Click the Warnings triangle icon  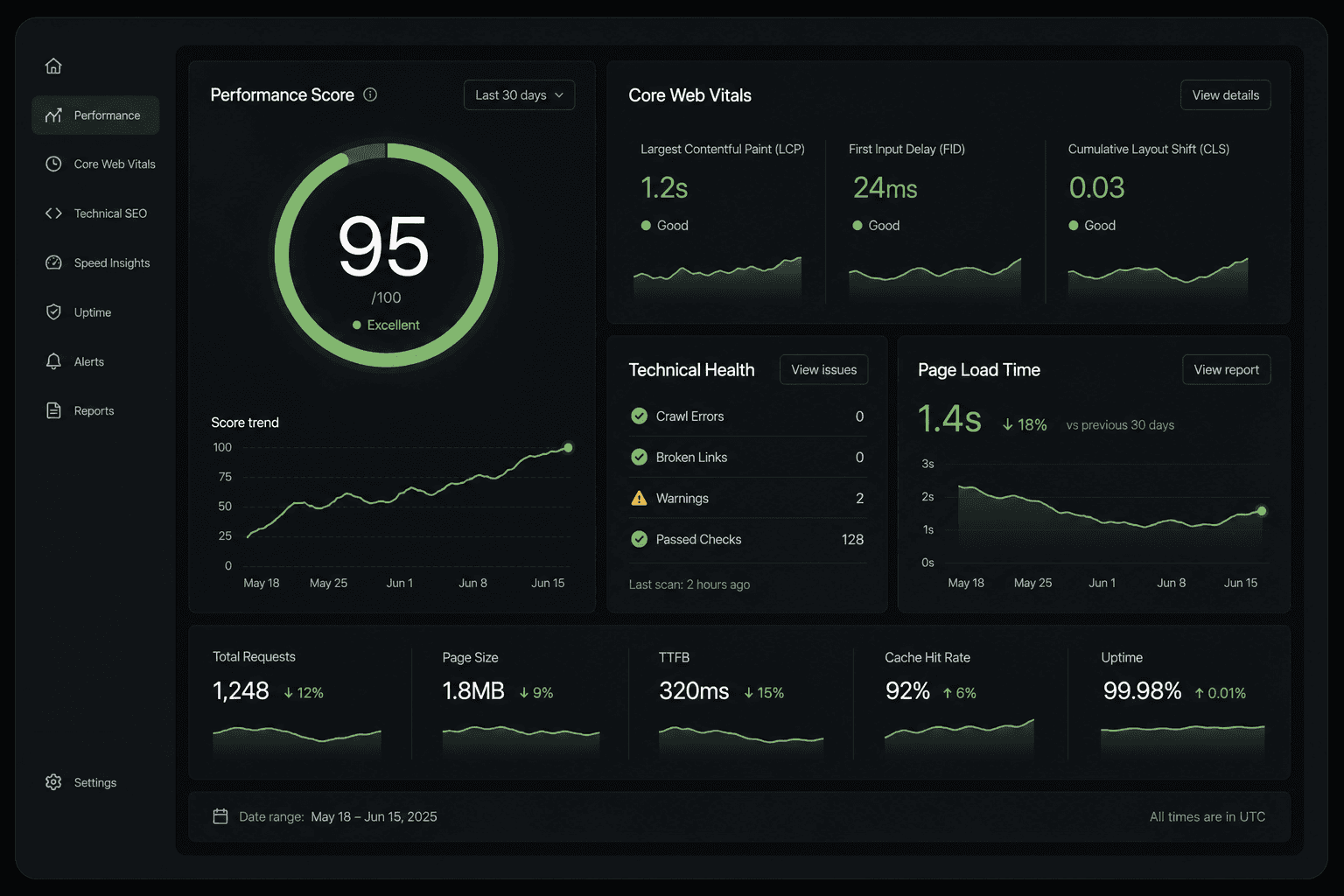point(640,498)
